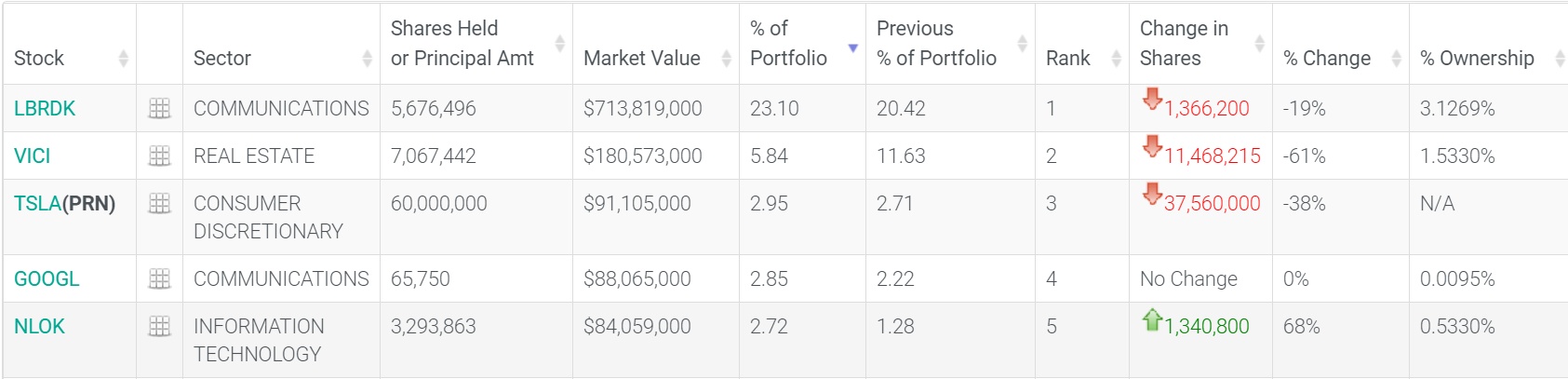This screenshot has width=1568, height=379.
Task: Follow the GOOGL ticker link
Action: tap(47, 279)
